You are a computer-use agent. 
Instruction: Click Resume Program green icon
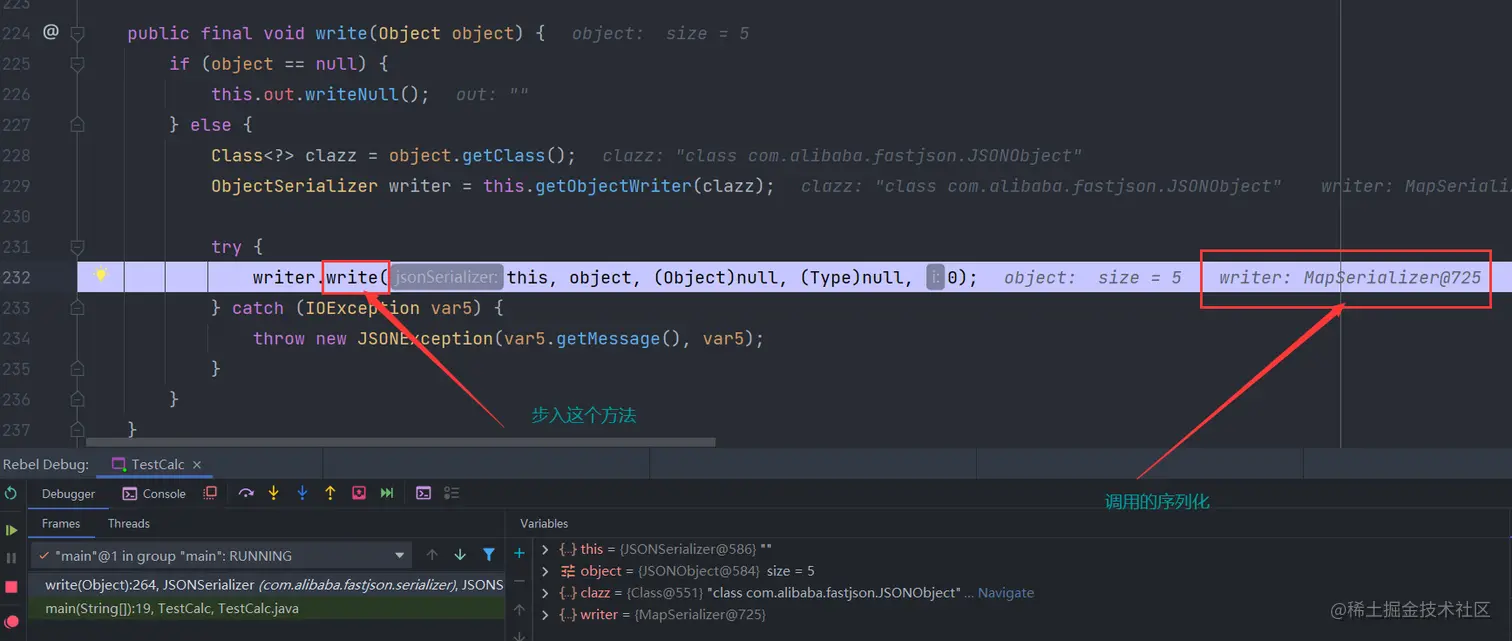coord(11,529)
